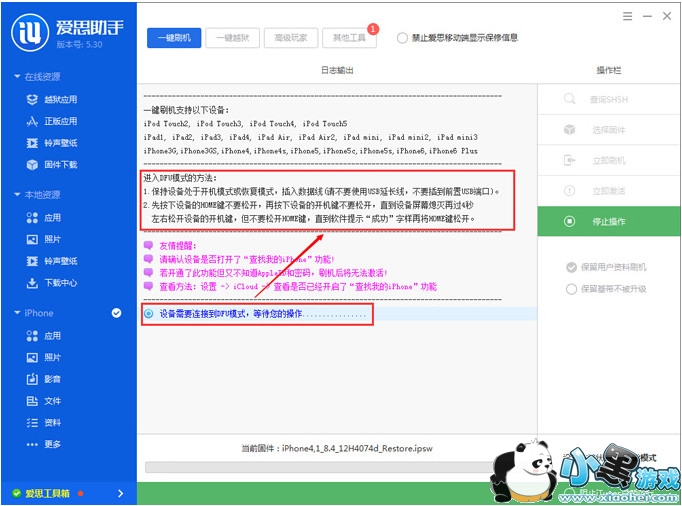Click the 查询SHSH magnifier icon
This screenshot has height=506, width=682.
click(569, 99)
